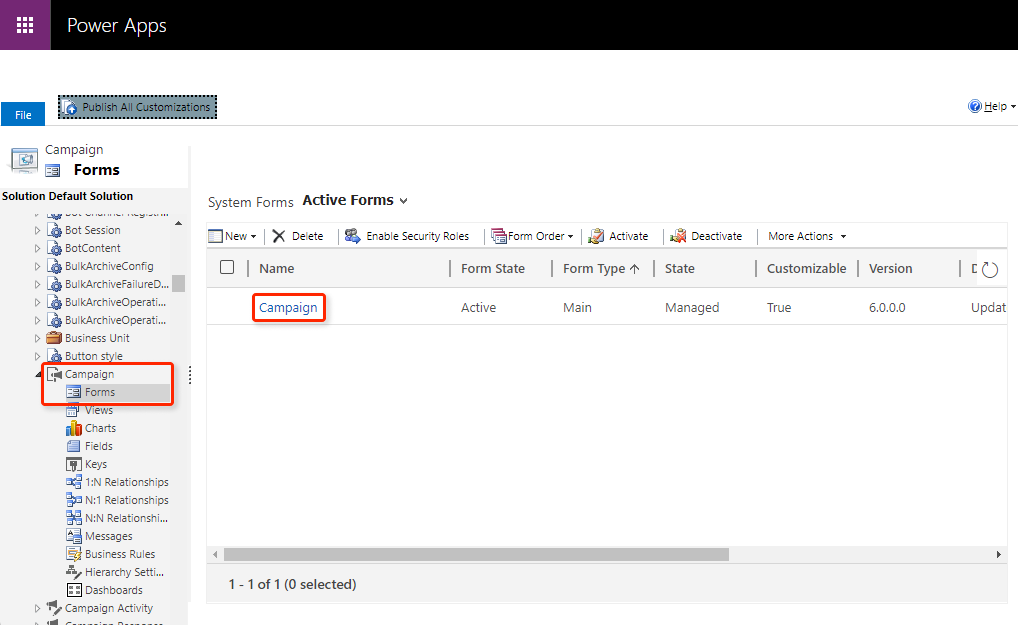Click the Campaign Activity entity icon

[54, 608]
